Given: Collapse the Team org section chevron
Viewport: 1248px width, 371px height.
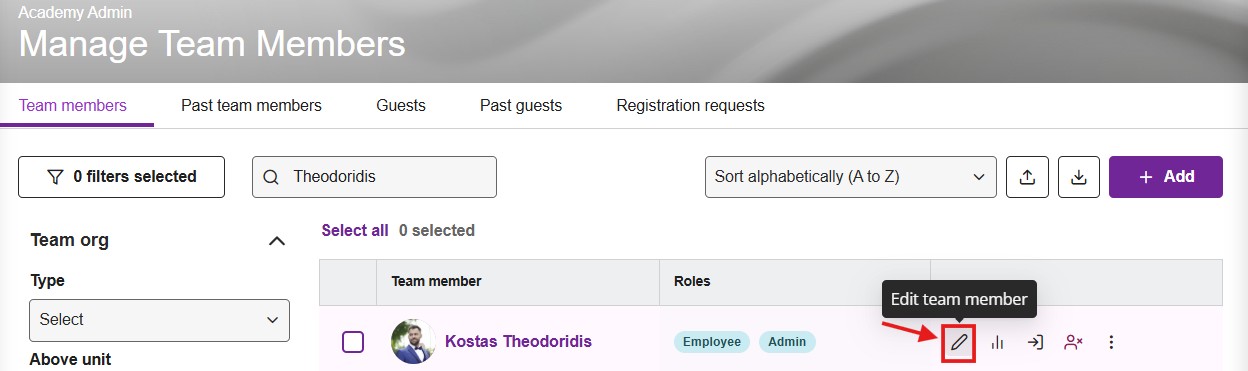Looking at the screenshot, I should pyautogui.click(x=277, y=241).
